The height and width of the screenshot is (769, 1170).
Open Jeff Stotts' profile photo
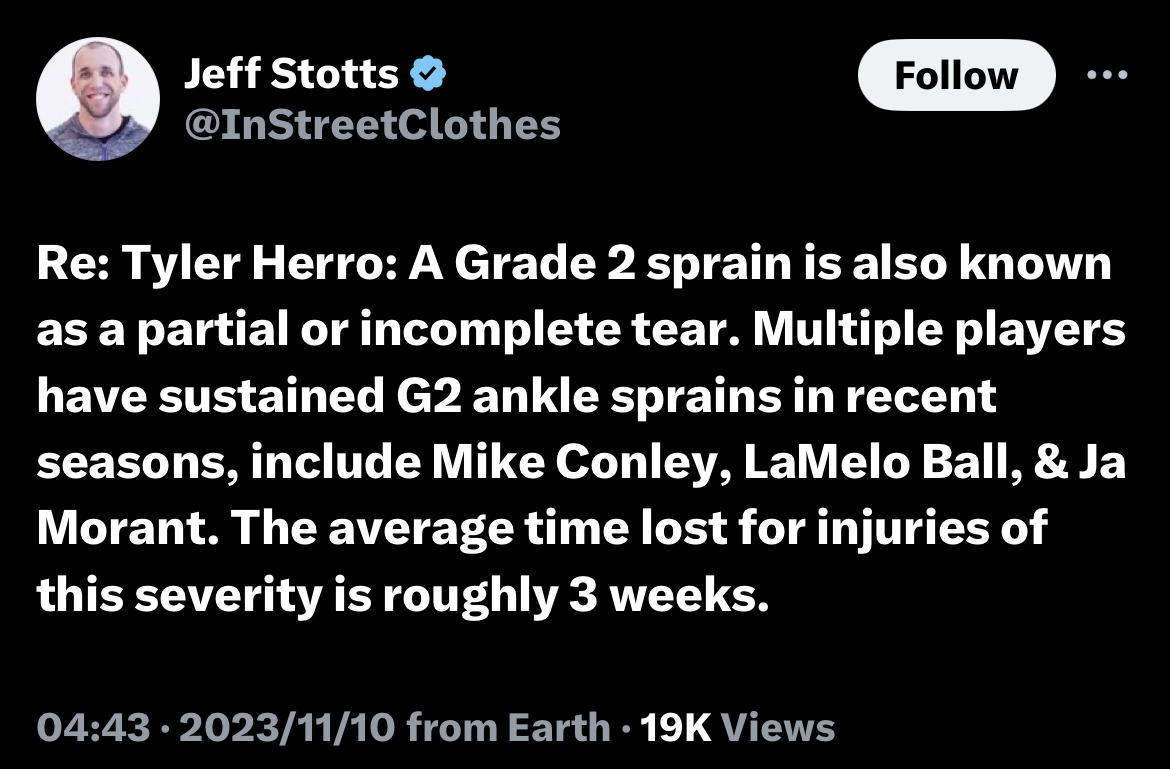98,100
